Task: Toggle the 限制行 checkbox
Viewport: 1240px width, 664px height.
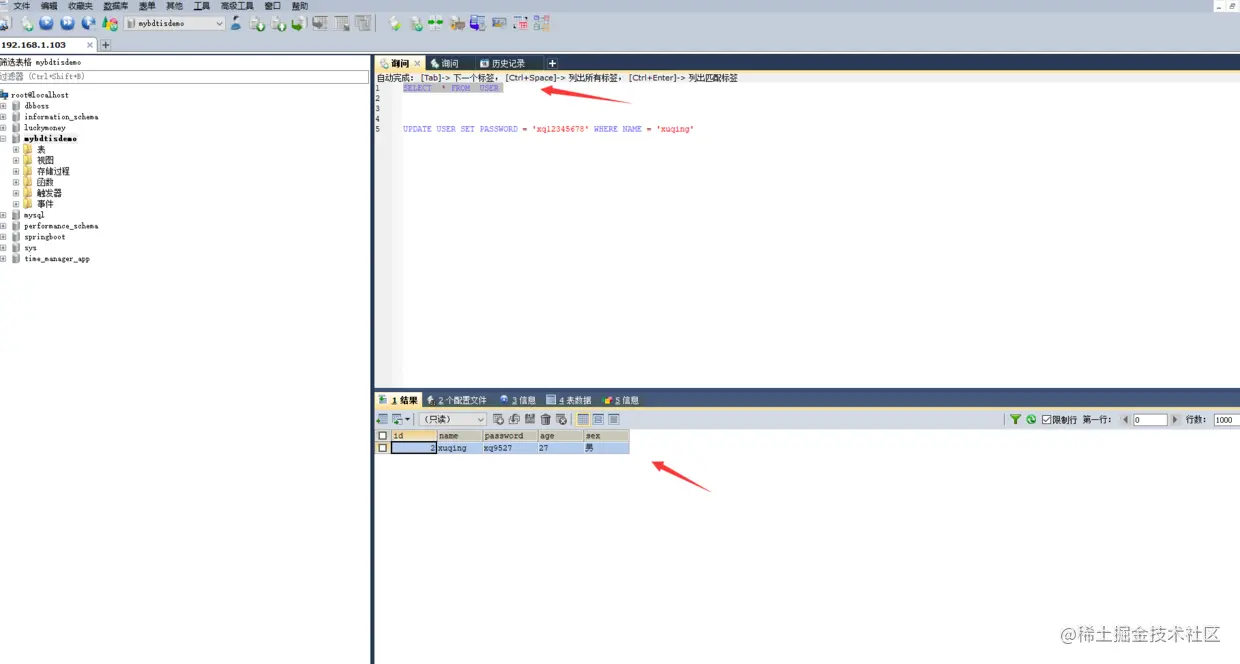Action: (1046, 420)
